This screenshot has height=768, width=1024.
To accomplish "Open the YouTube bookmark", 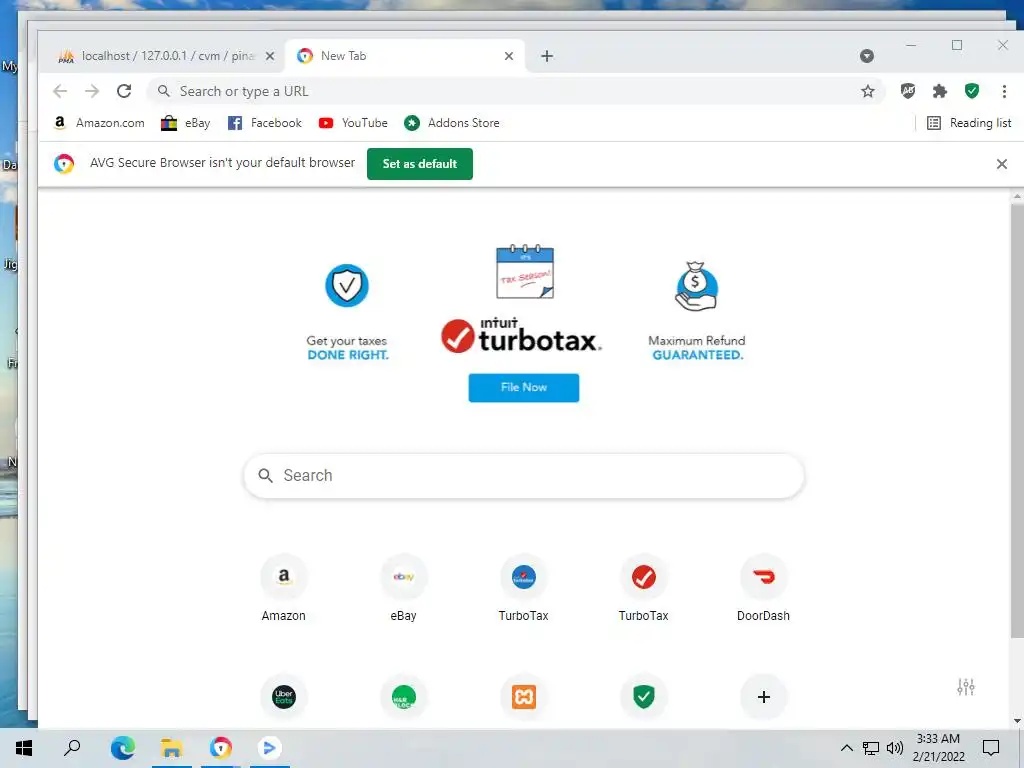I will pos(353,123).
